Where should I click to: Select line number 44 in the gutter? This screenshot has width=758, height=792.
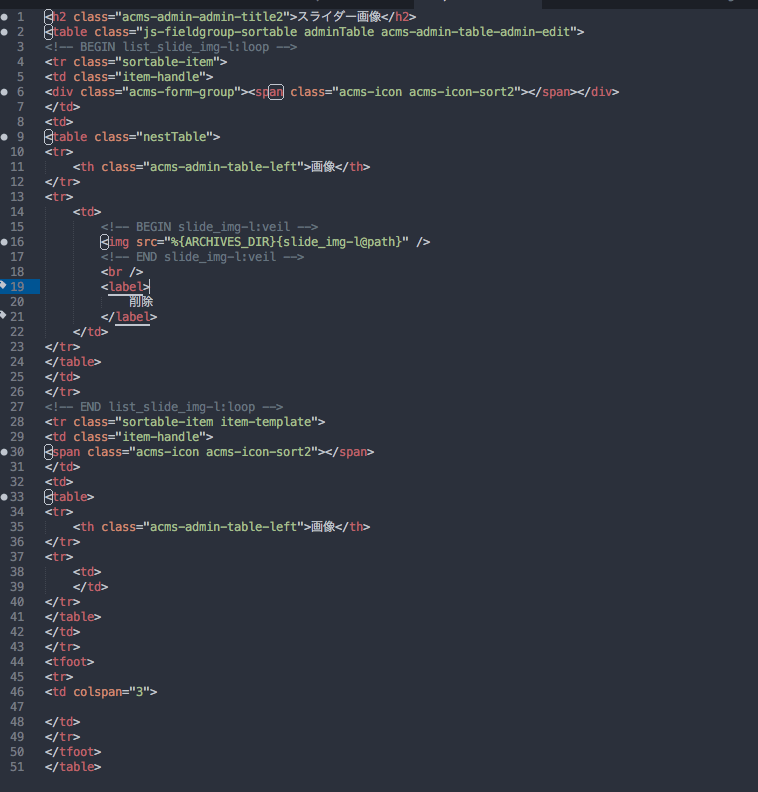17,662
